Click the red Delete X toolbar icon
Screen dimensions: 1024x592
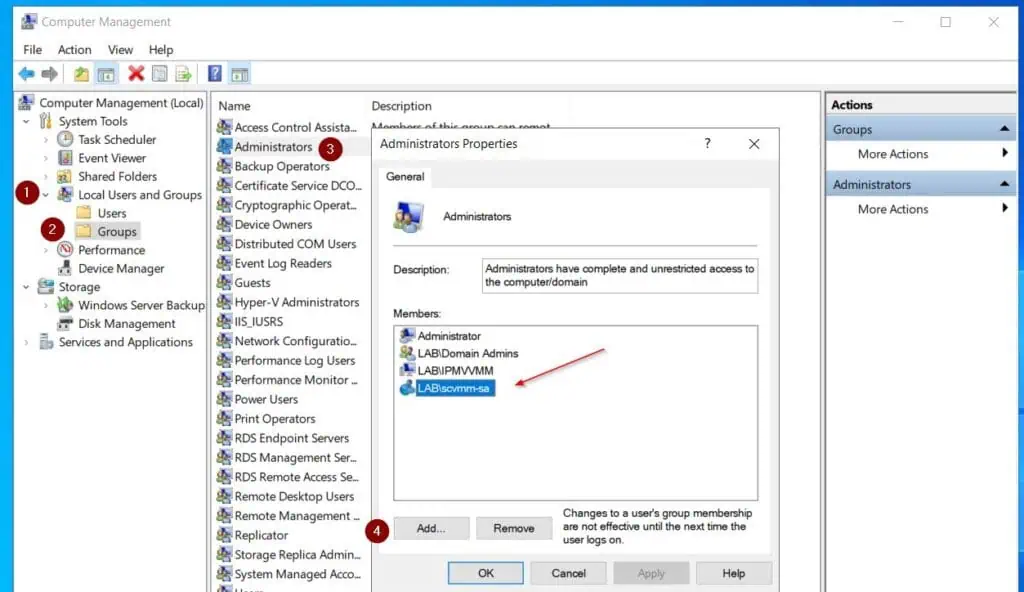(136, 74)
